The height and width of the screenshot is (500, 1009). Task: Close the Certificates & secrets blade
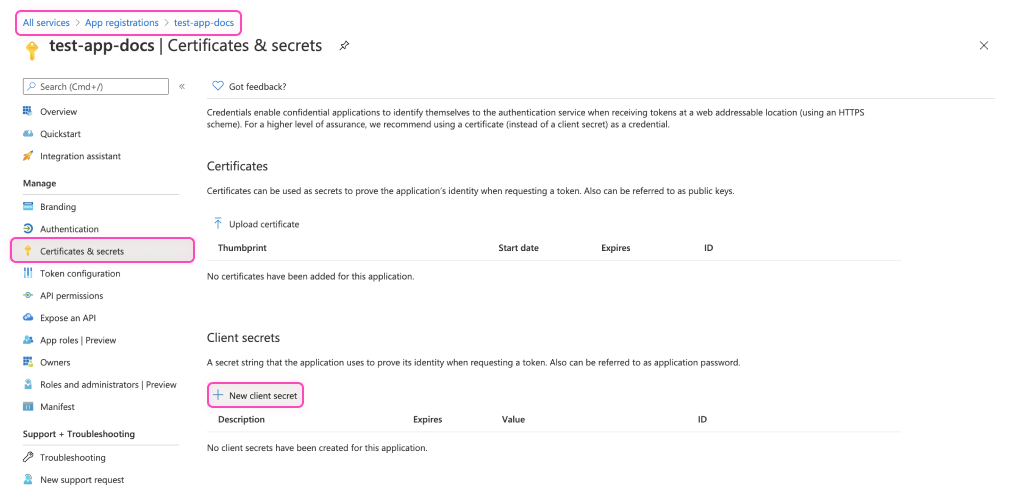tap(984, 46)
